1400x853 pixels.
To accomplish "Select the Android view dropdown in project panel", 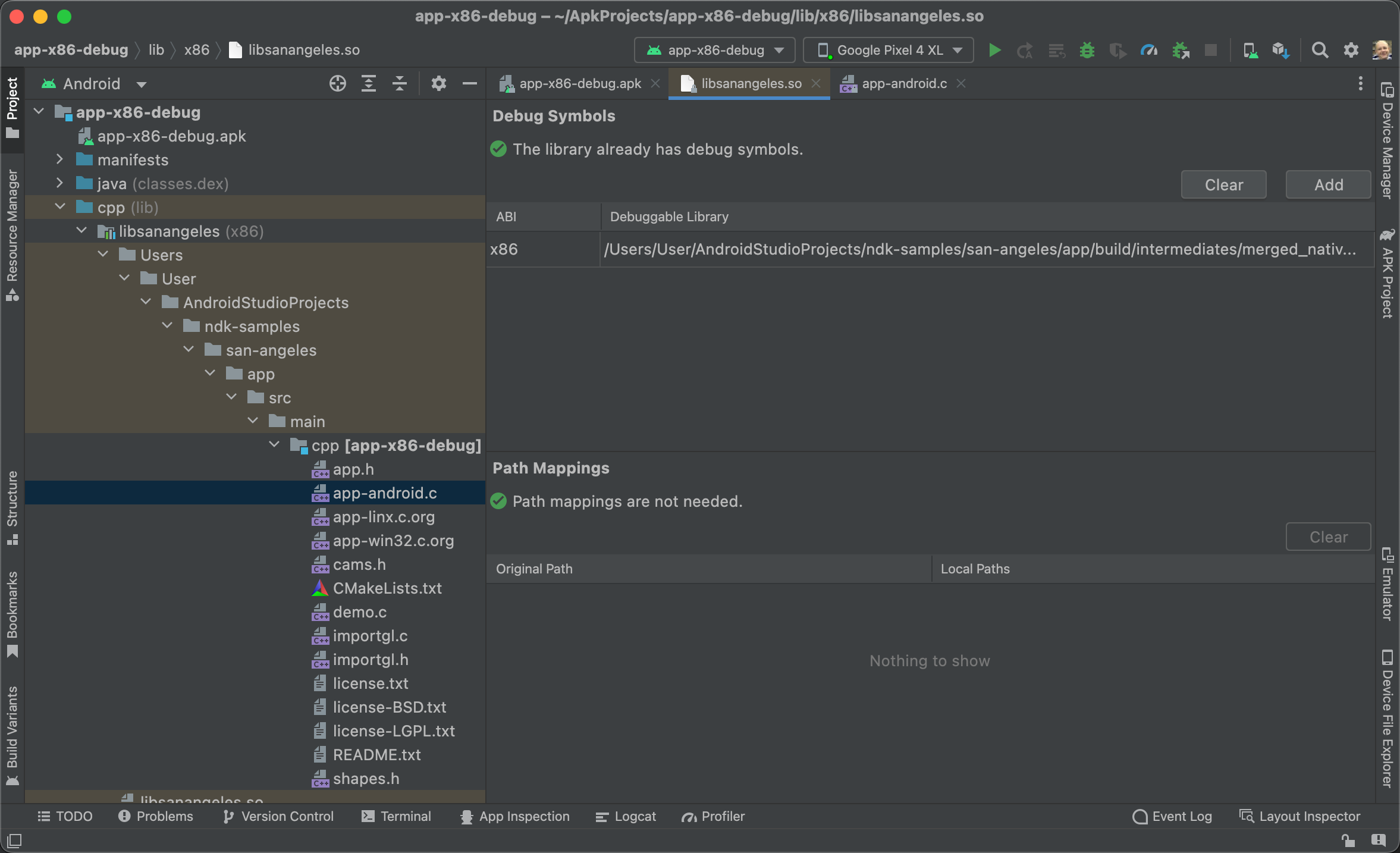I will pos(96,83).
